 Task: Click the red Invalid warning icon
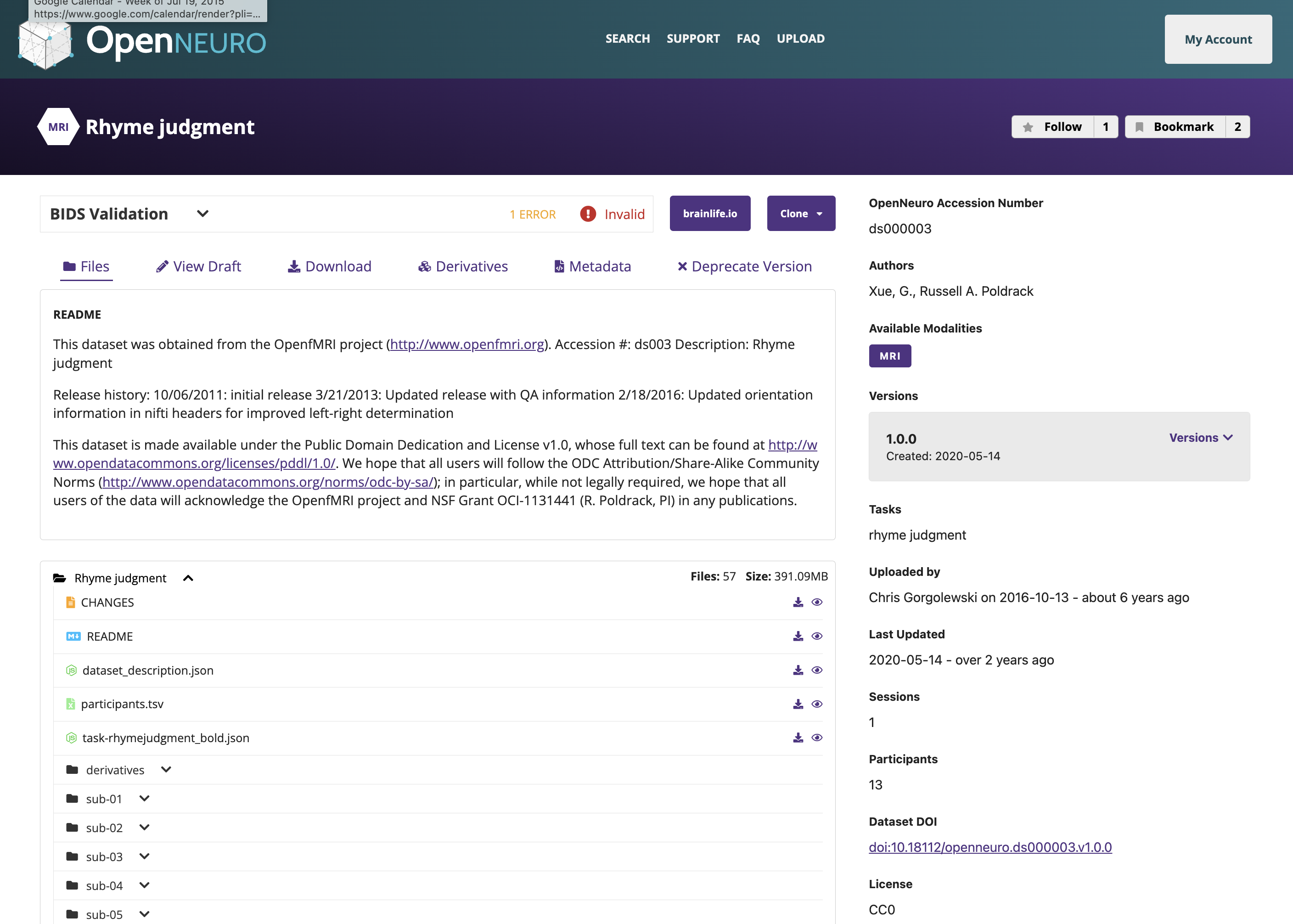(x=588, y=214)
